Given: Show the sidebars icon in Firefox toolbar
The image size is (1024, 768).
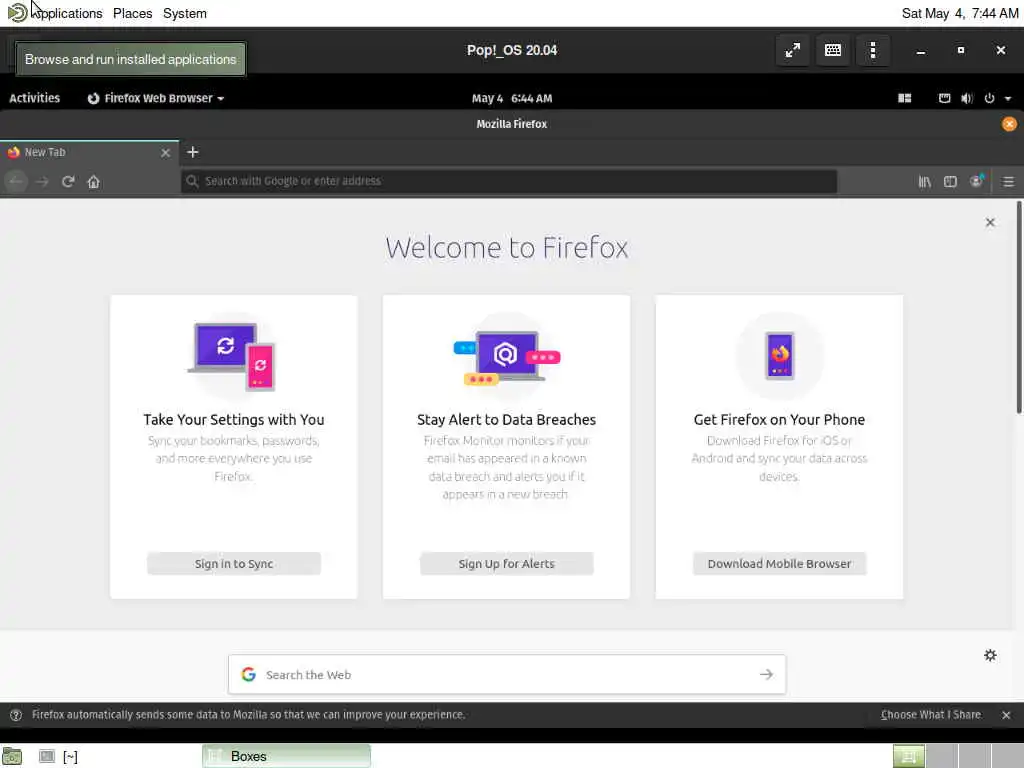Looking at the screenshot, I should [x=950, y=182].
